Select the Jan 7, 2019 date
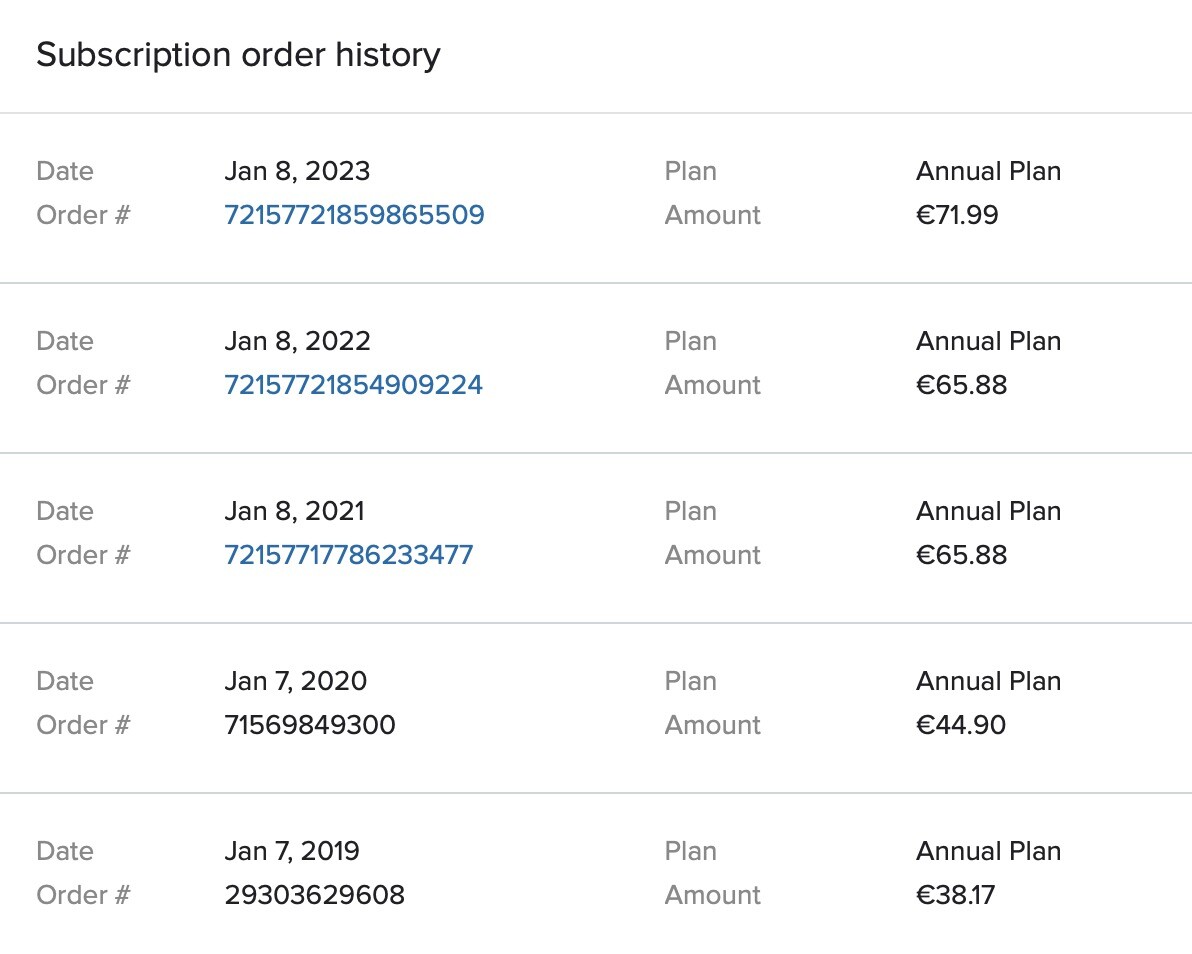Screen dimensions: 1192x954 292,851
